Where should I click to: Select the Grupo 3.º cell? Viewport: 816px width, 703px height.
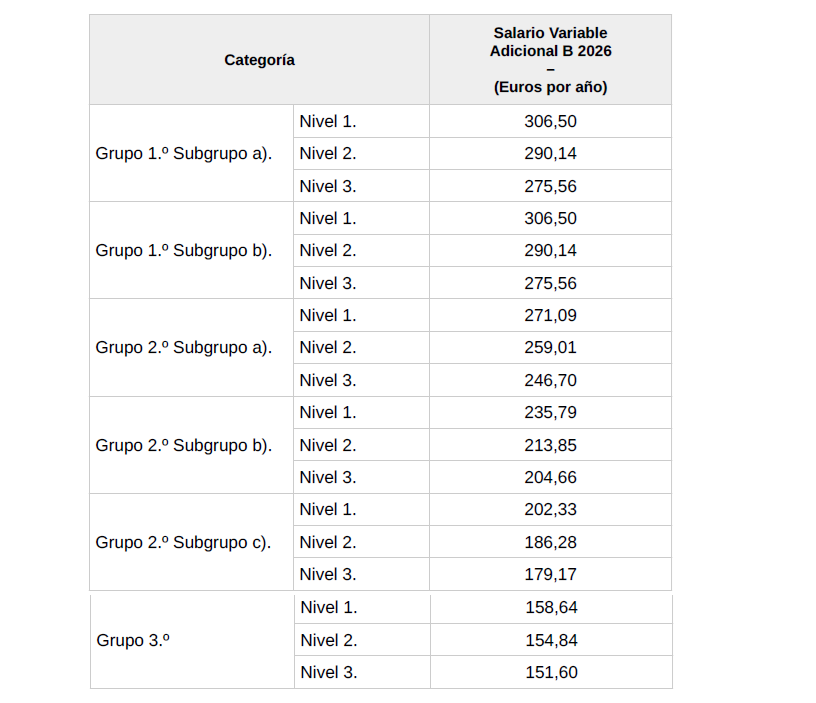[x=192, y=640]
